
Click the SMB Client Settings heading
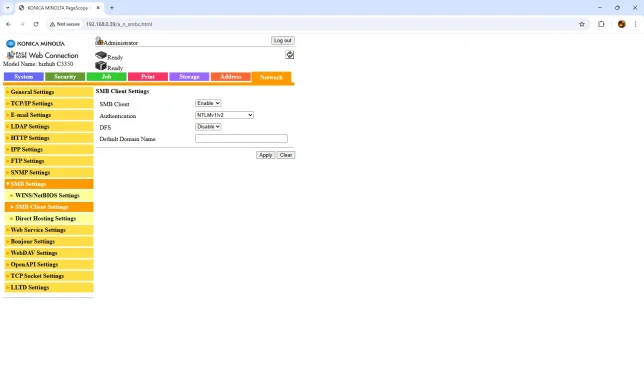click(x=122, y=91)
